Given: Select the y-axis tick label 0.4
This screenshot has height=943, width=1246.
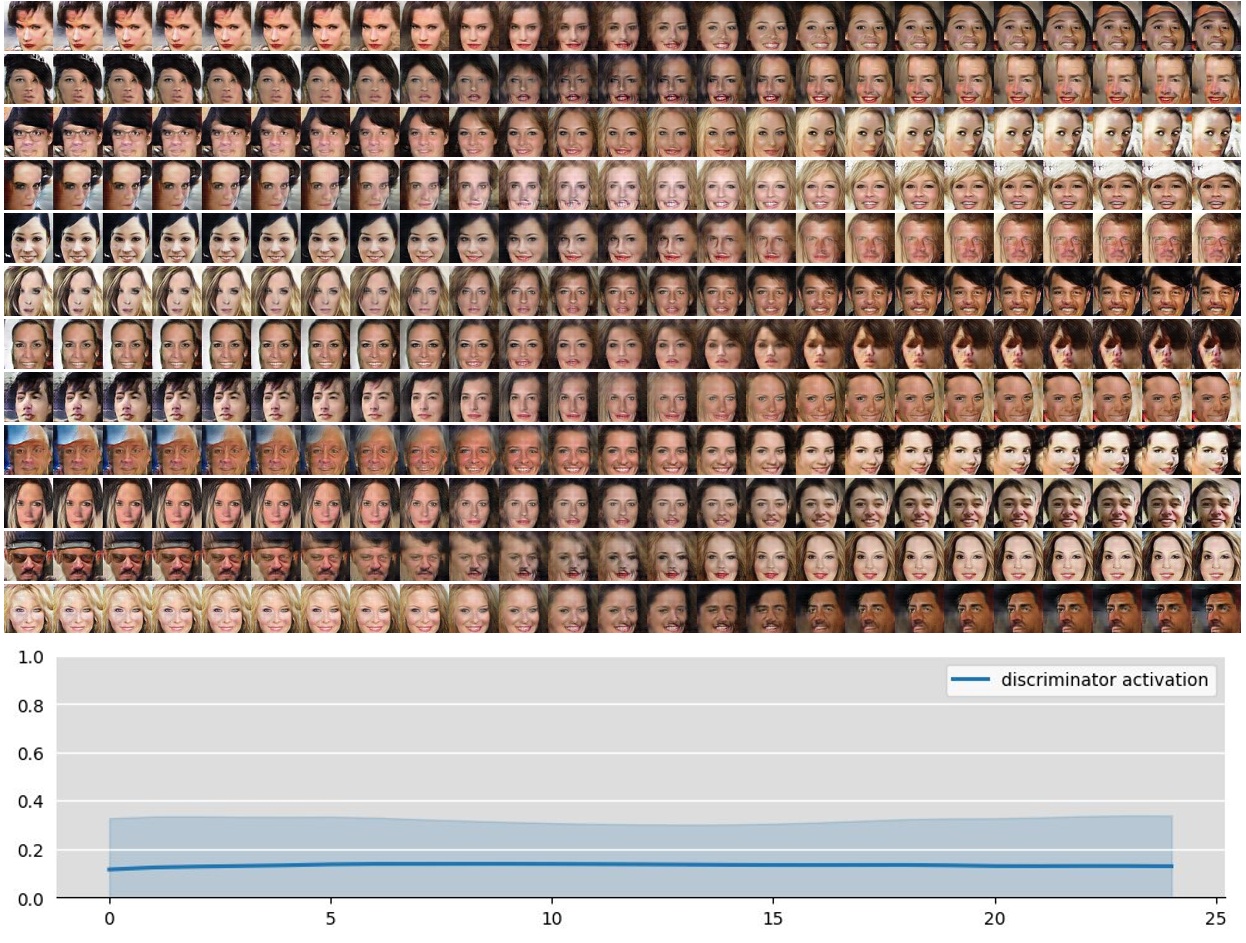Looking at the screenshot, I should 29,802.
